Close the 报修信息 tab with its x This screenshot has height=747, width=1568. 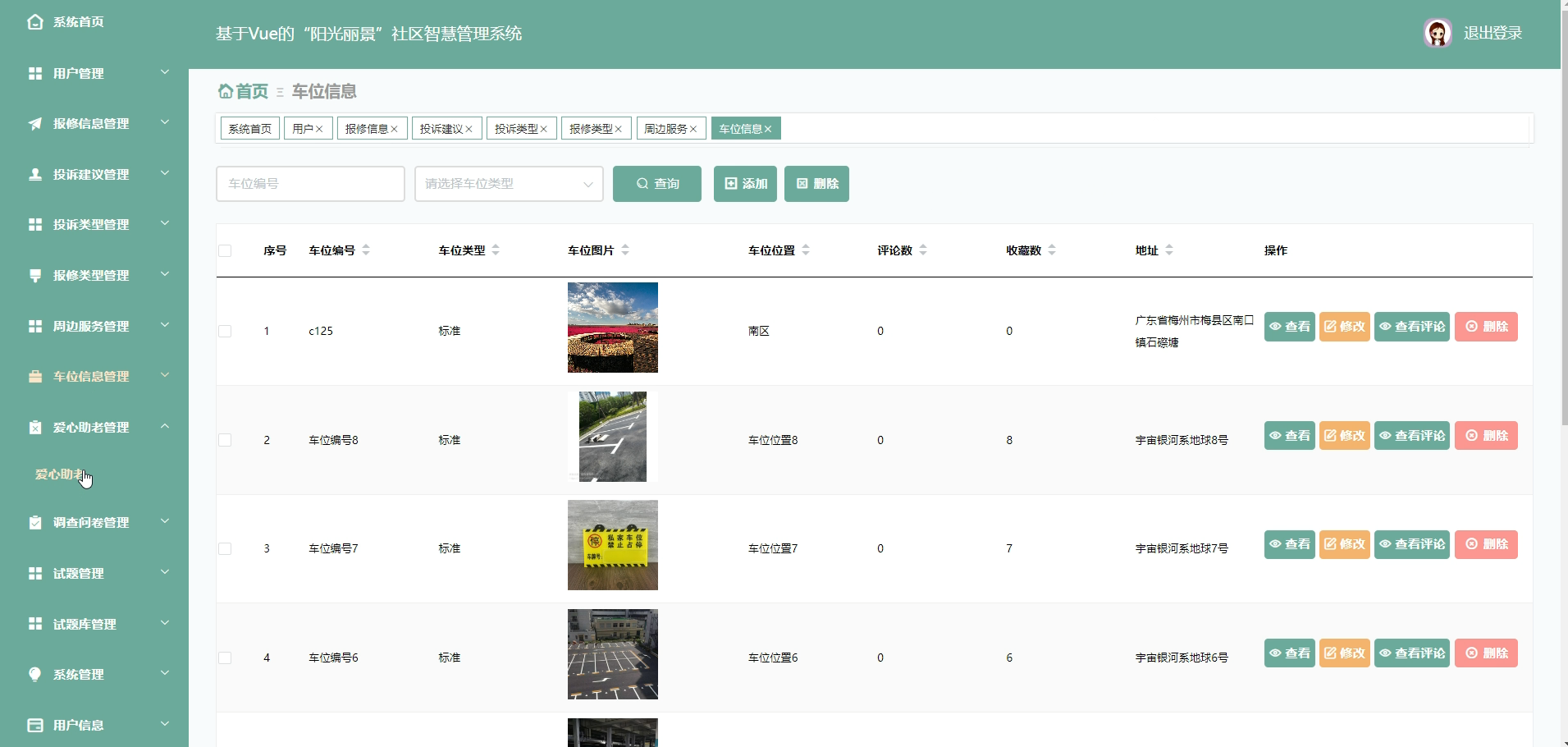point(394,129)
